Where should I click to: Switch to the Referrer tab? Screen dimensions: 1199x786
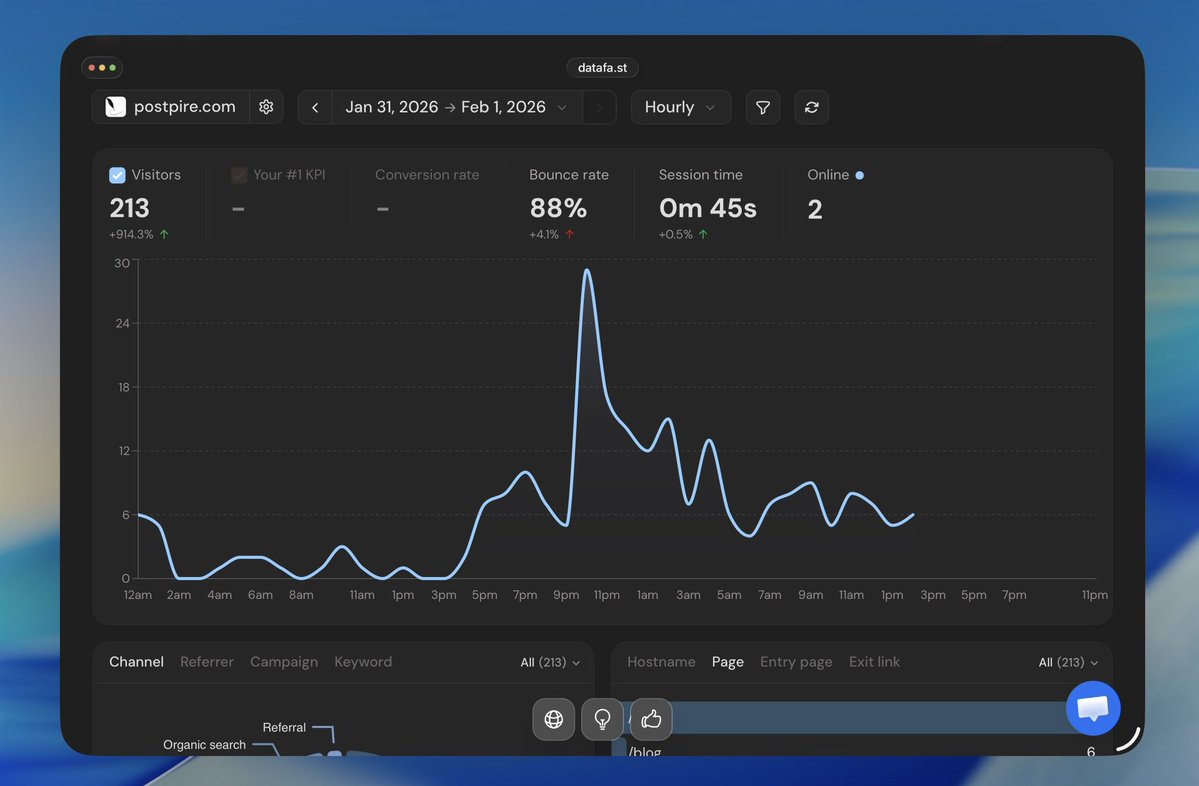[x=206, y=661]
